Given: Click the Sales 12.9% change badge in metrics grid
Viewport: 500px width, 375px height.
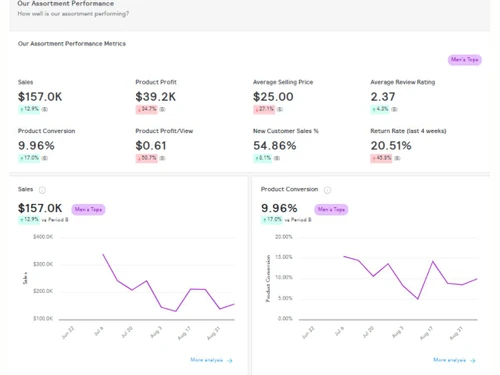Looking at the screenshot, I should tap(29, 109).
